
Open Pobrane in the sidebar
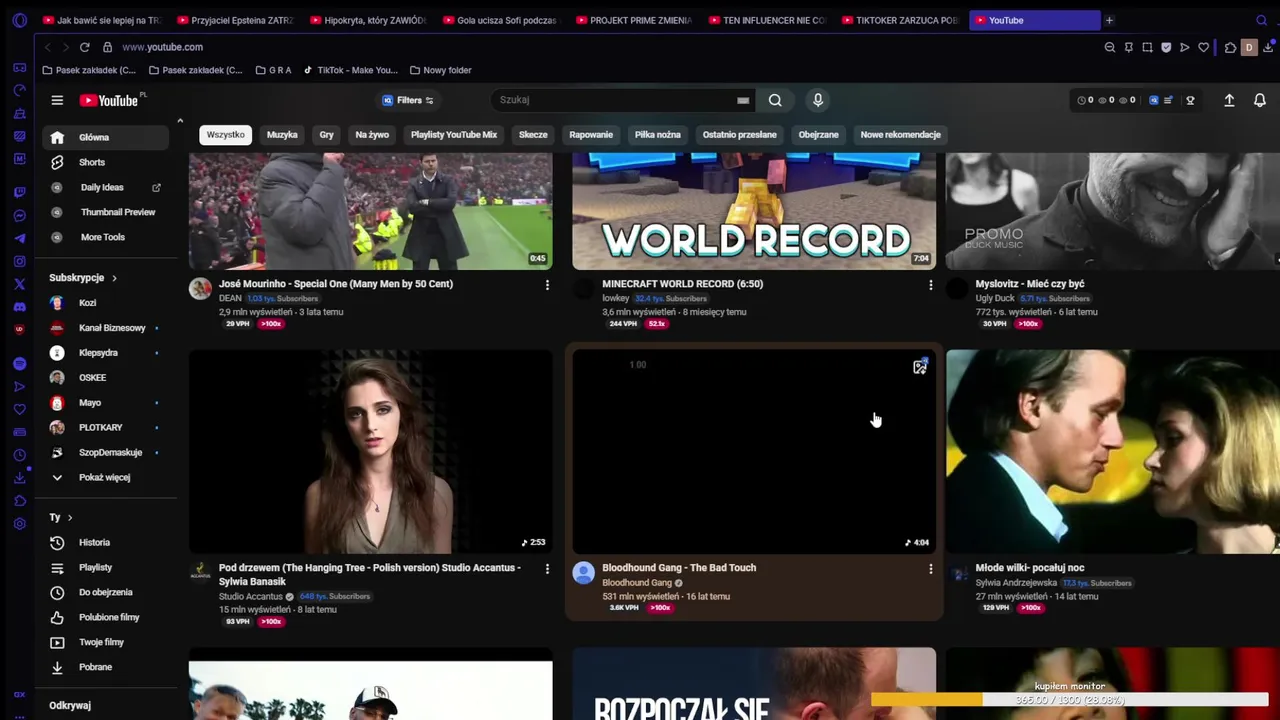tap(105, 667)
